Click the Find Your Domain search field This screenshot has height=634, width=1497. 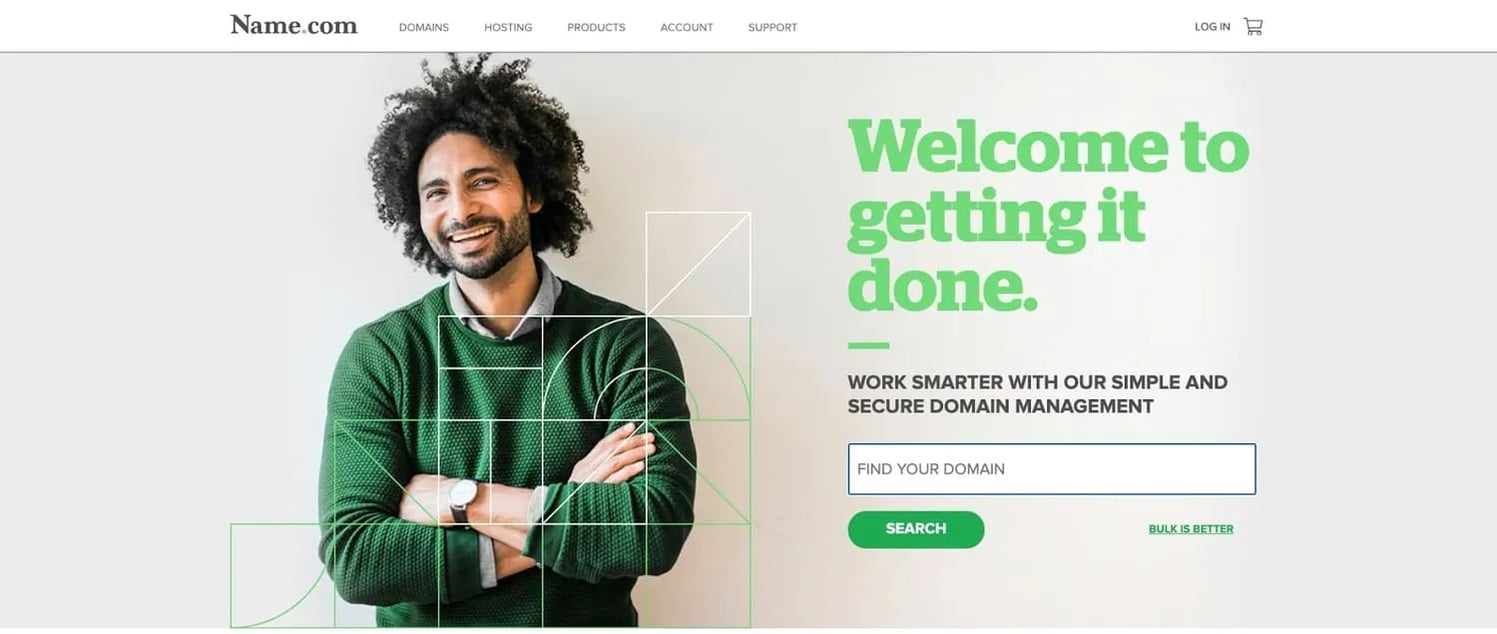[1052, 469]
